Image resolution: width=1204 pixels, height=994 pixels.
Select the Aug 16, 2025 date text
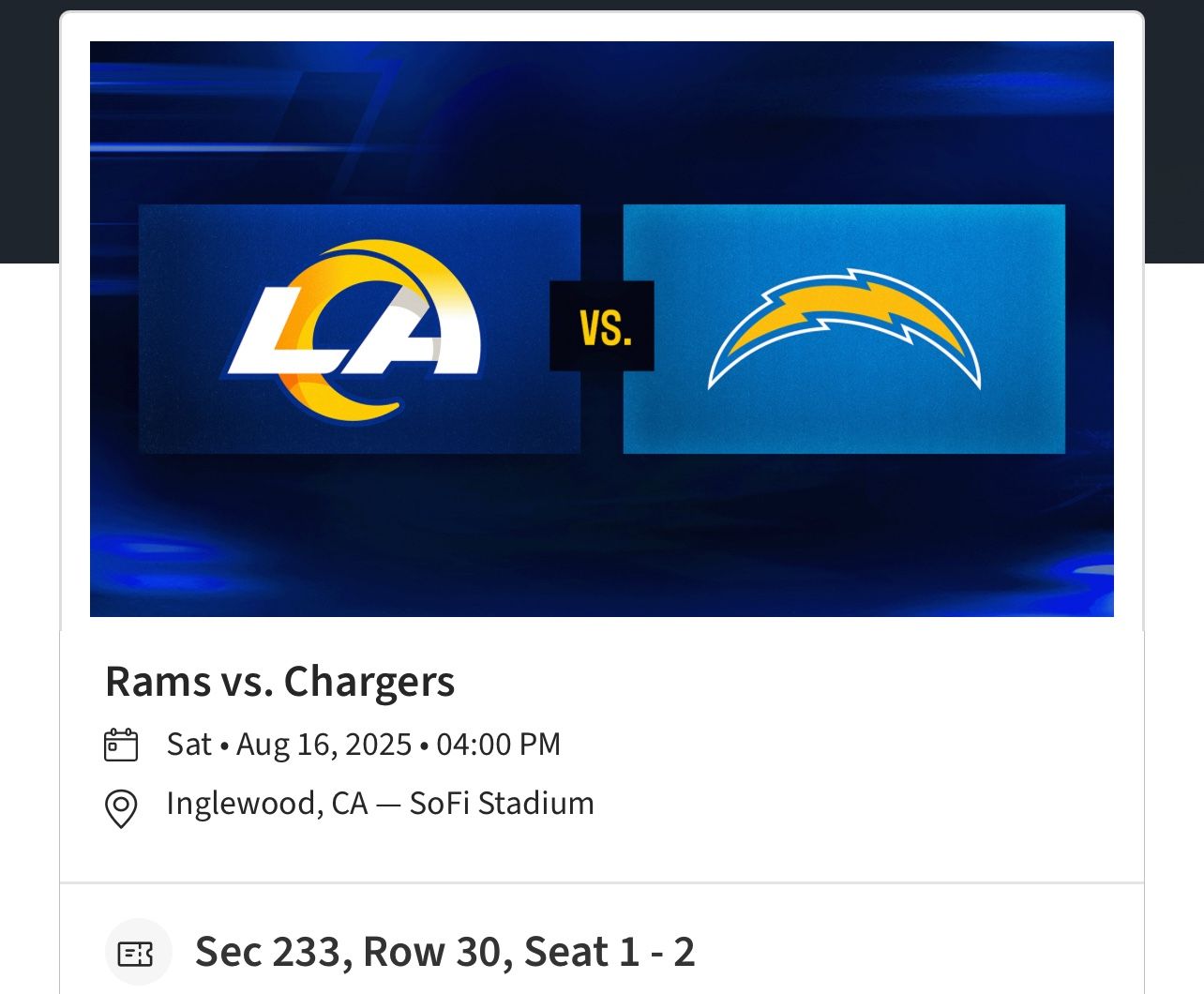click(x=324, y=745)
